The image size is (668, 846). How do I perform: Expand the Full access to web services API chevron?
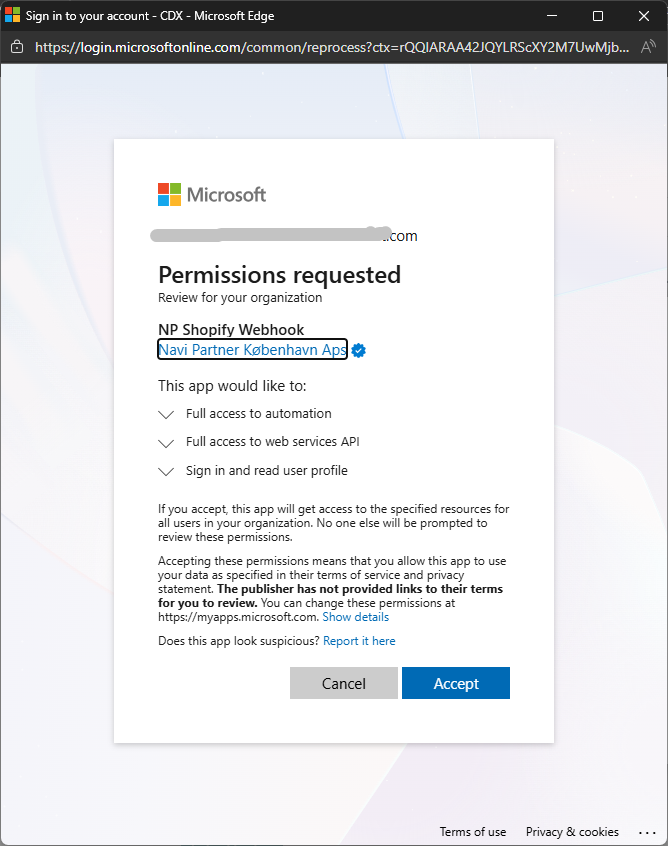[166, 443]
